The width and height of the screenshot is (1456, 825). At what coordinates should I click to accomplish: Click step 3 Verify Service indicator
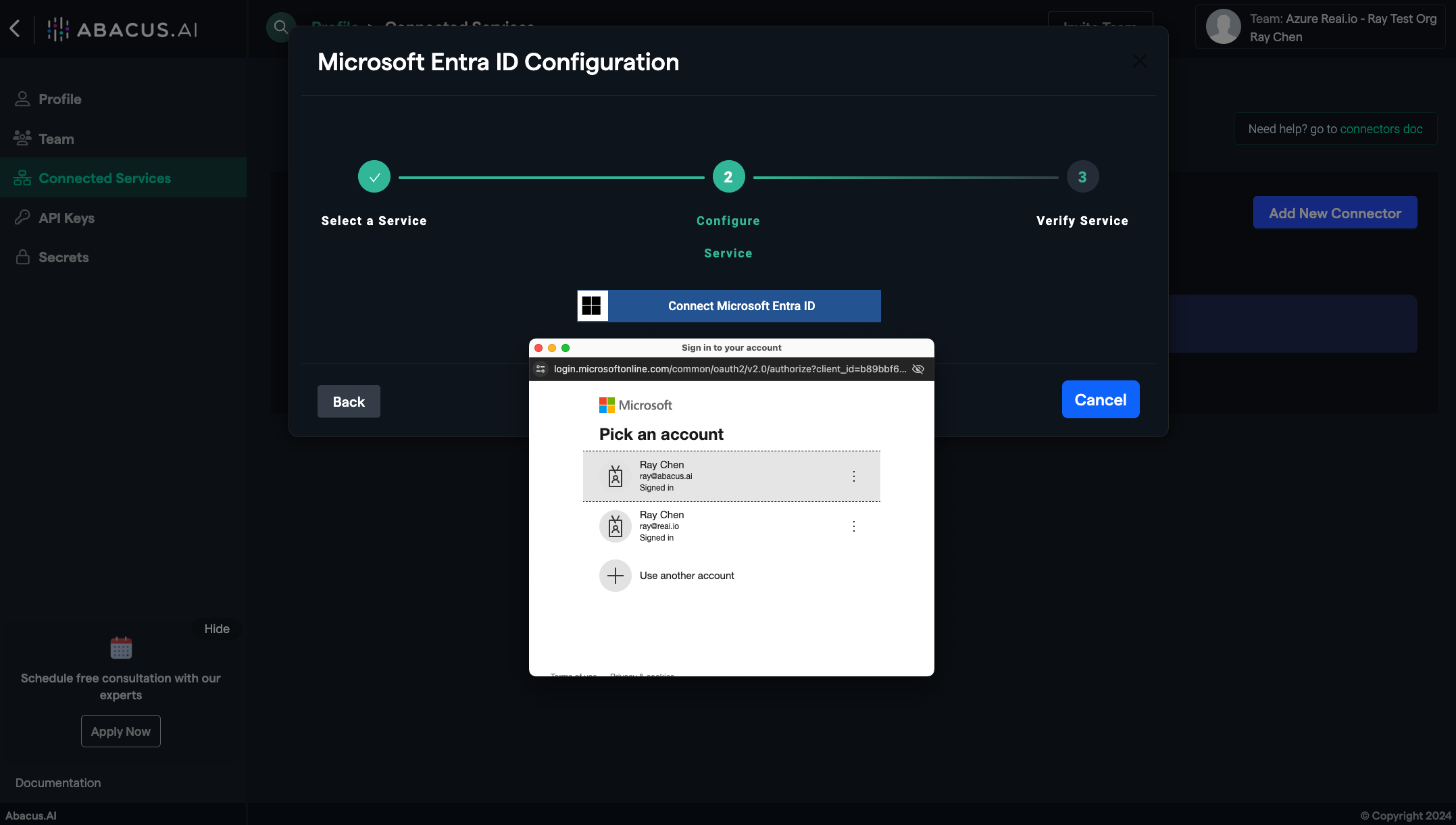1082,176
